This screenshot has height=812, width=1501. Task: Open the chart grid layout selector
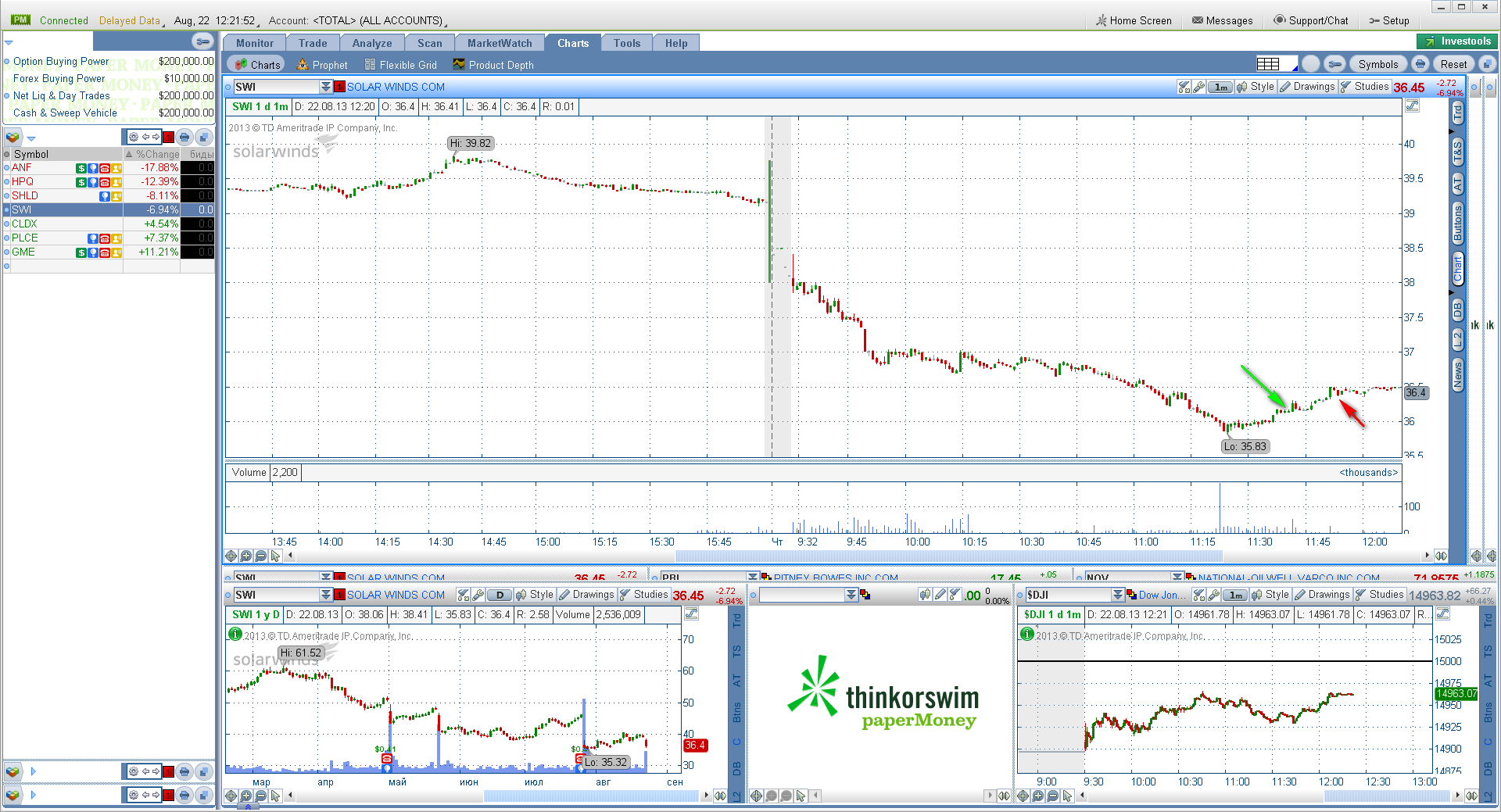coord(1276,64)
